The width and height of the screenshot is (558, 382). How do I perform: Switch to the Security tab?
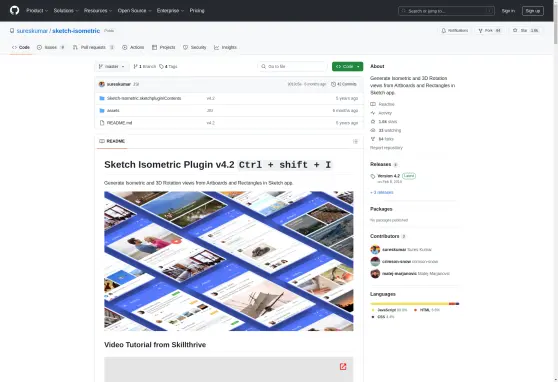pyautogui.click(x=195, y=47)
